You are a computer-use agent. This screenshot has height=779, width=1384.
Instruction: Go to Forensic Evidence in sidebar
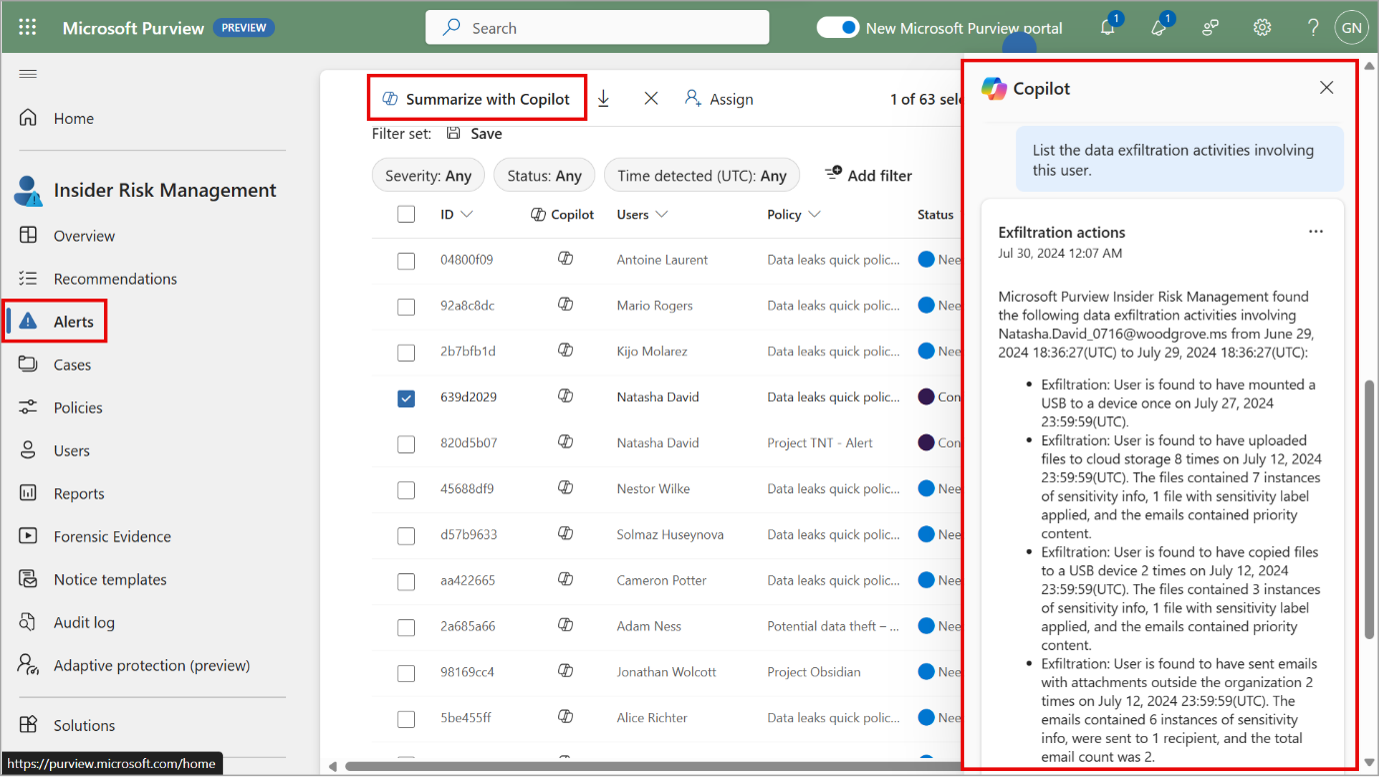click(112, 537)
